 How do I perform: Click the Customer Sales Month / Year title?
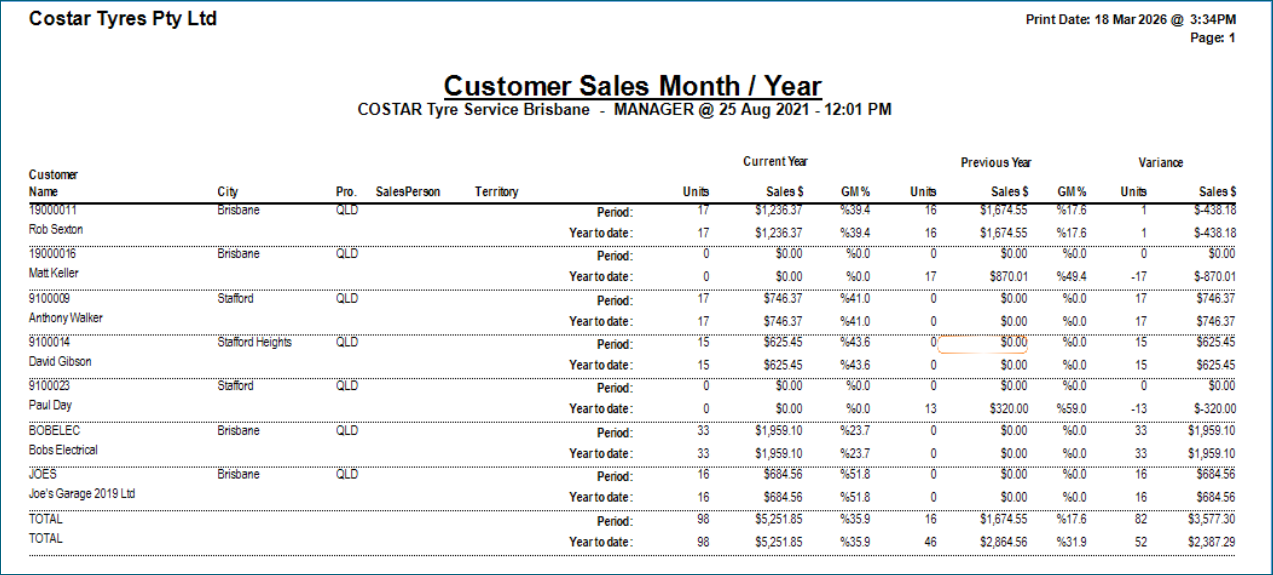(632, 85)
